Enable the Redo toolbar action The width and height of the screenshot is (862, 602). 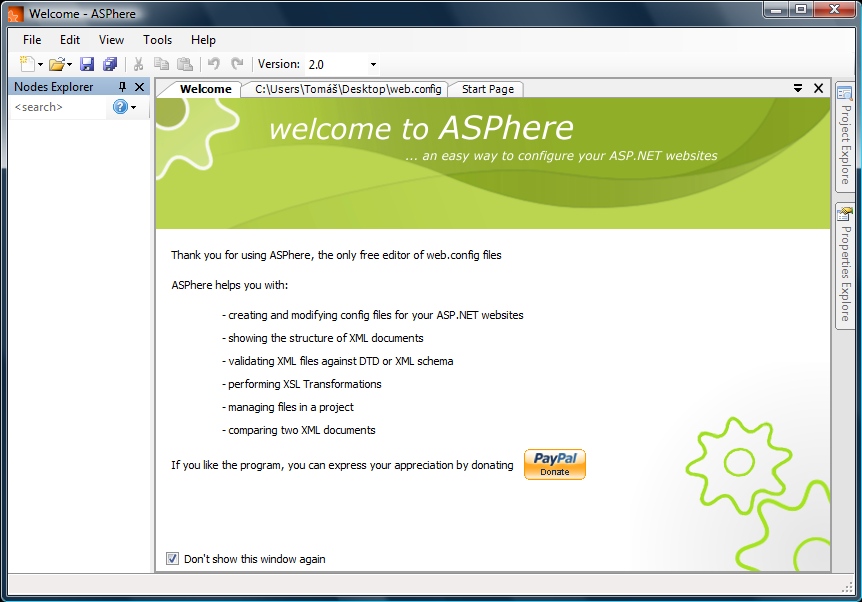coord(237,63)
